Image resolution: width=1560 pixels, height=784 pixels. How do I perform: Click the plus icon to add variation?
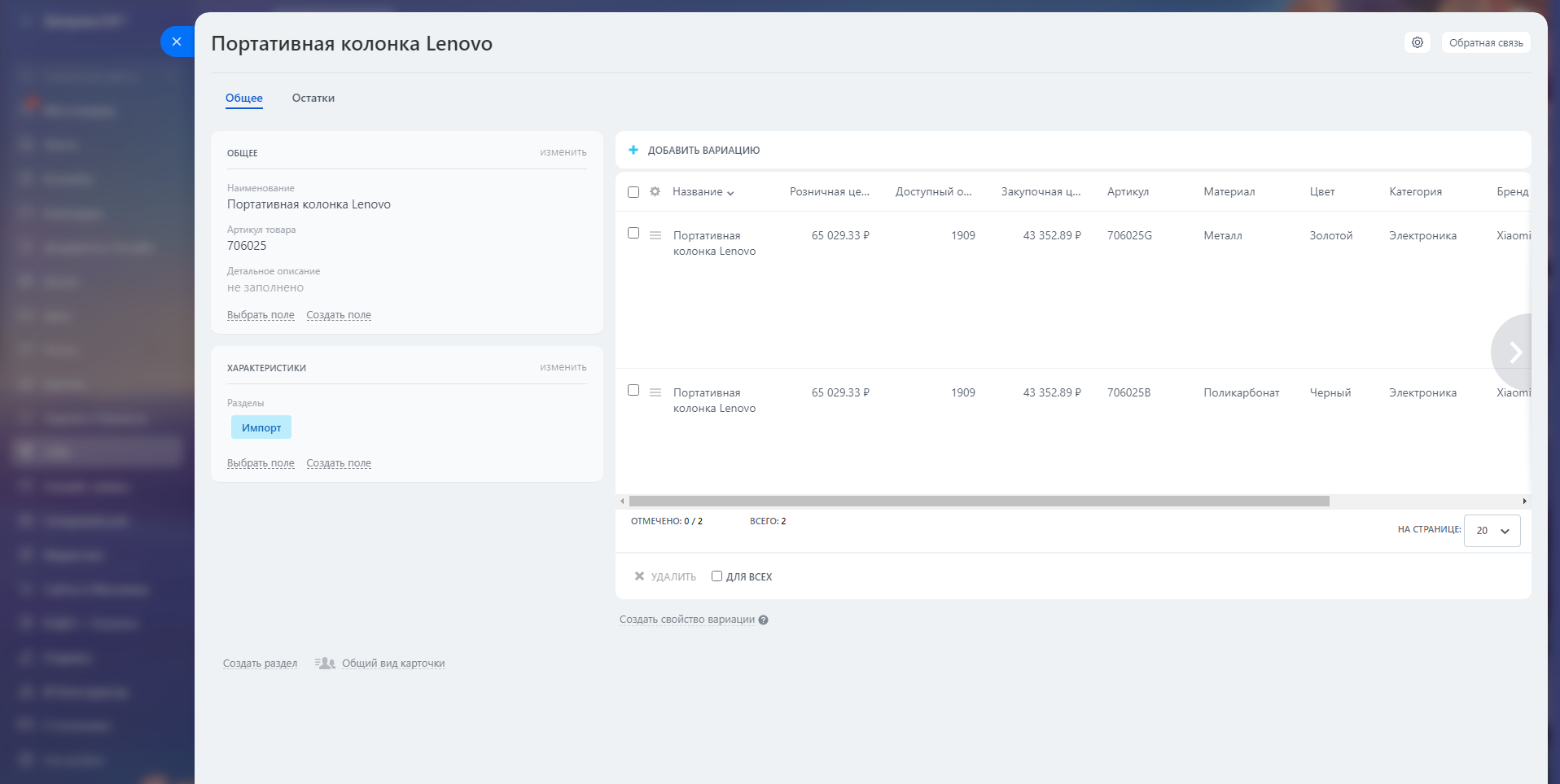[633, 150]
